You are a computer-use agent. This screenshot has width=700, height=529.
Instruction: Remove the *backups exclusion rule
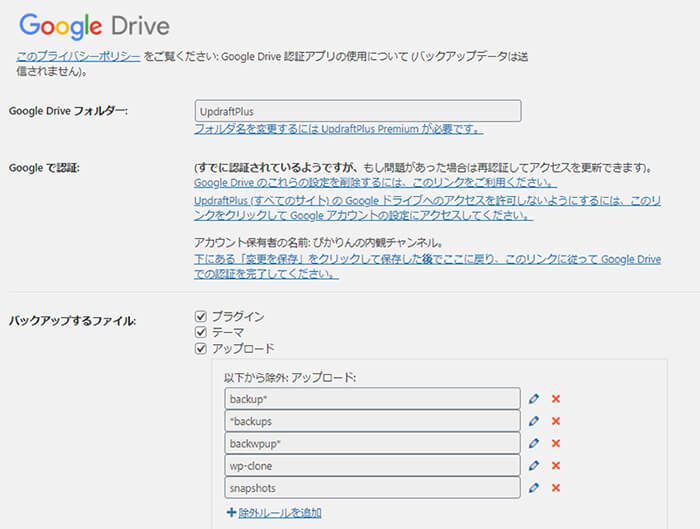[556, 421]
